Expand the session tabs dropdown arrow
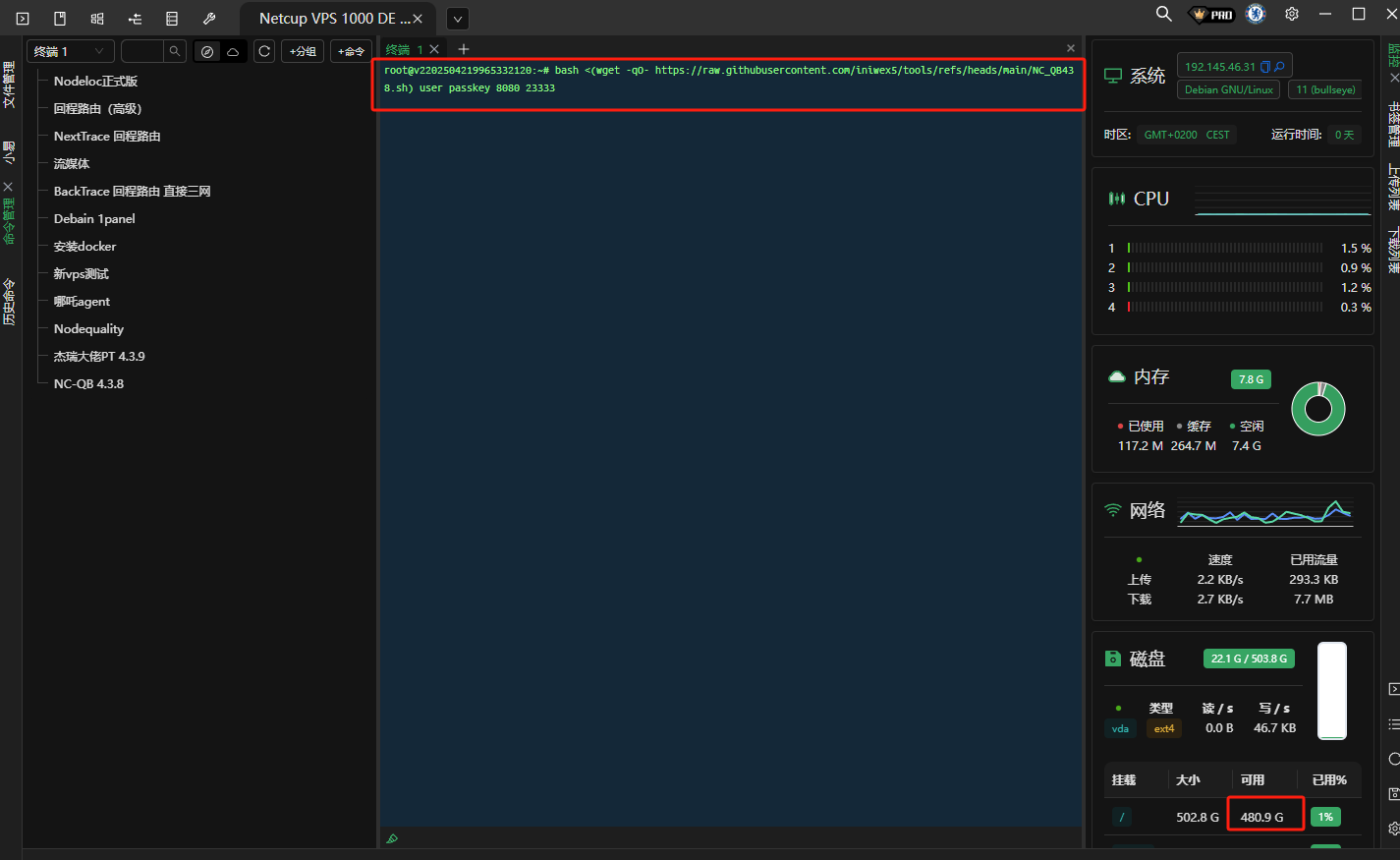Image resolution: width=1400 pixels, height=860 pixels. [x=457, y=19]
